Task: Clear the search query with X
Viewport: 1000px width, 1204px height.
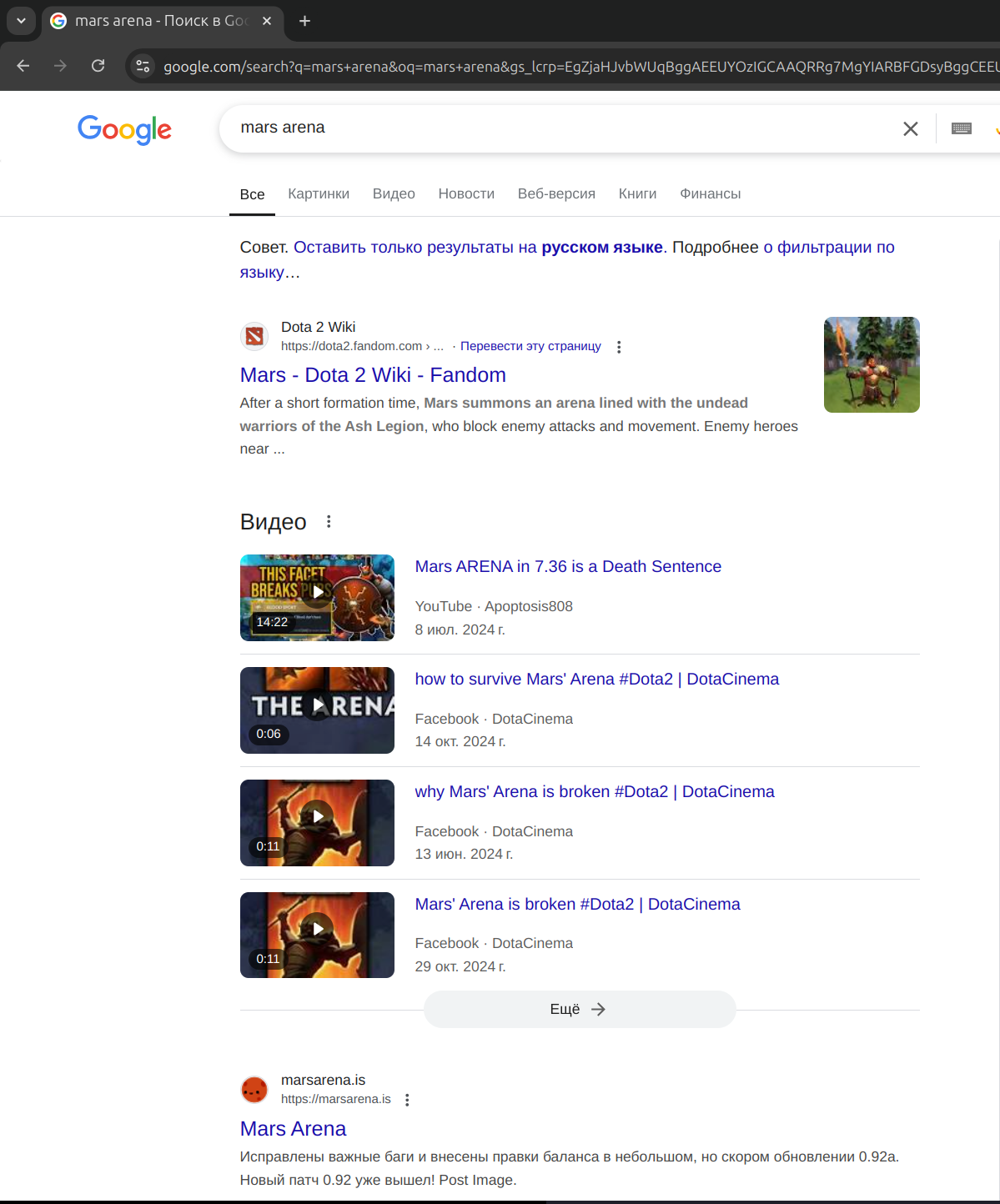Action: coord(911,128)
